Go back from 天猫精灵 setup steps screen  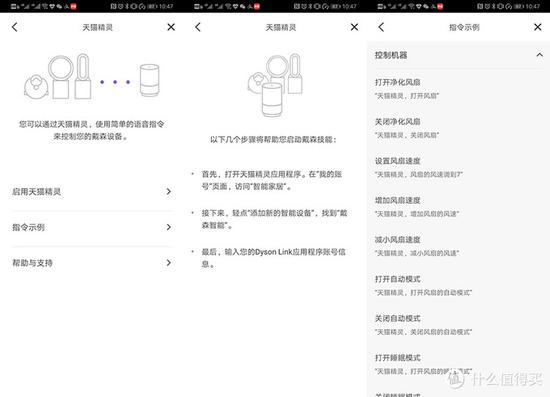(x=198, y=27)
